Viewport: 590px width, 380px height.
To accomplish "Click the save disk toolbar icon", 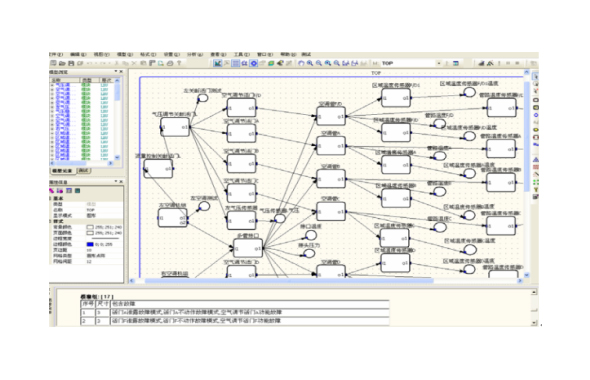I will [x=71, y=63].
